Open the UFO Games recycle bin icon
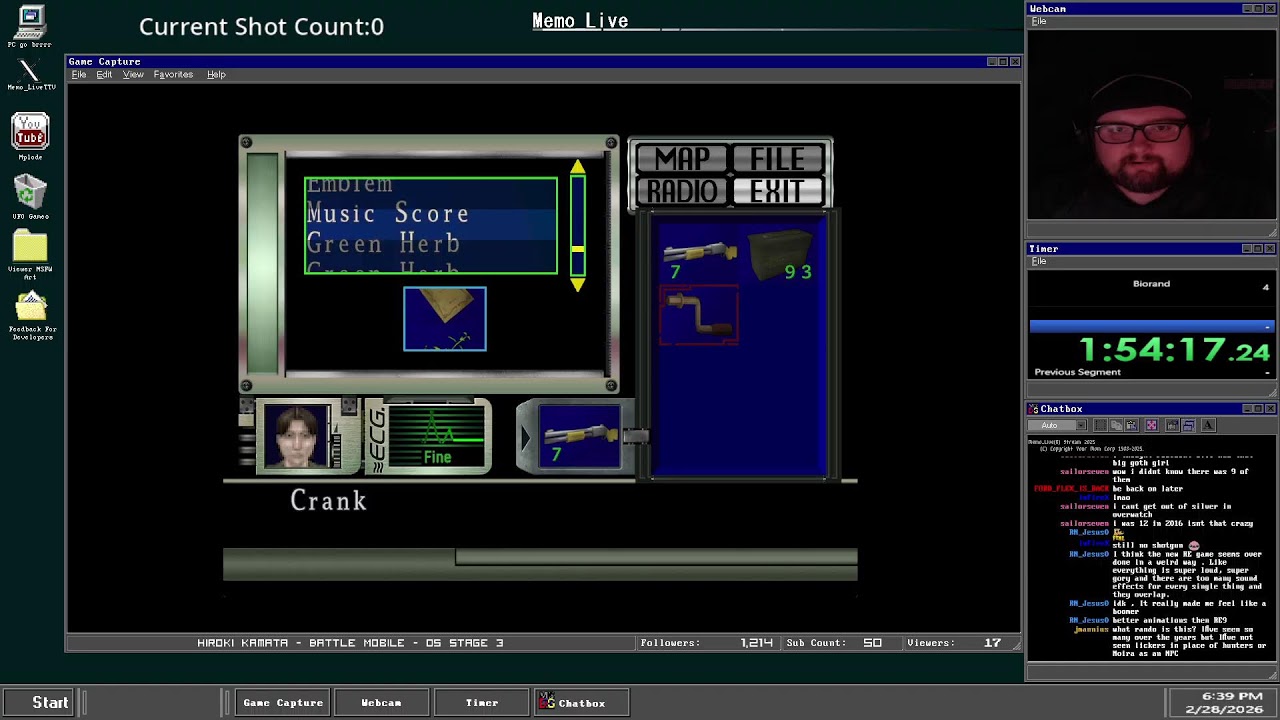 click(30, 197)
